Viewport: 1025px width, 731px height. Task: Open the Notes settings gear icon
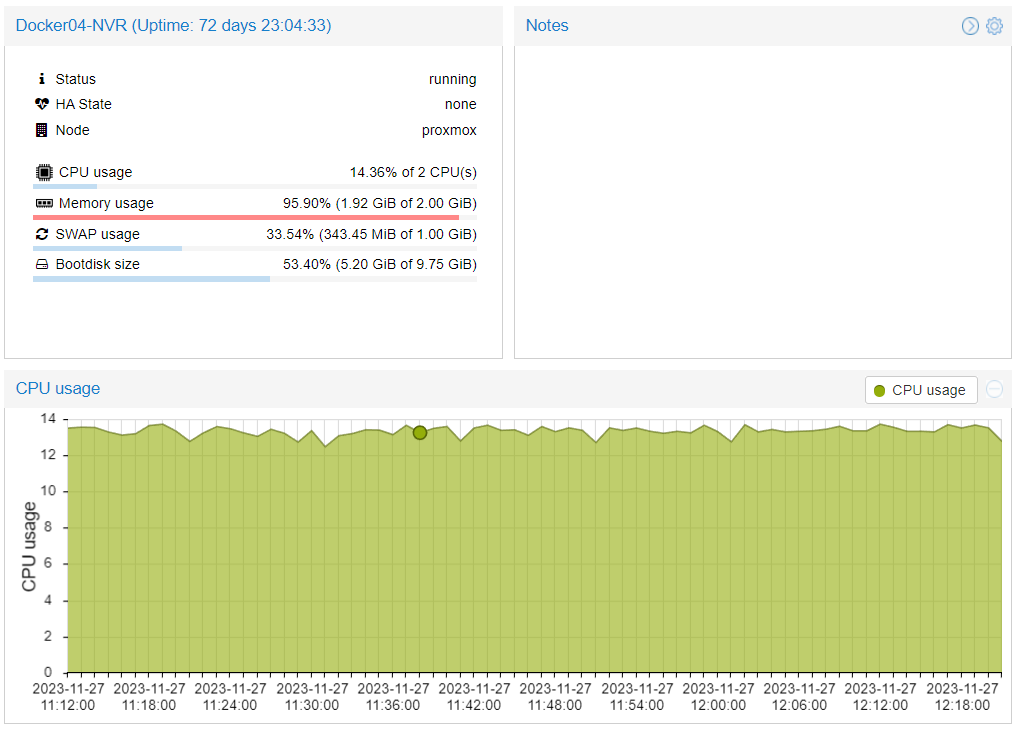(x=994, y=26)
